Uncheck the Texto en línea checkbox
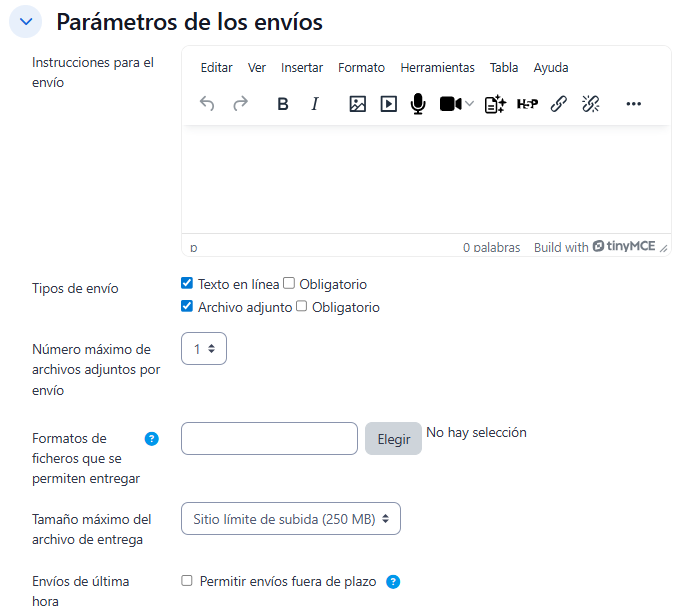The image size is (684, 615). pos(187,284)
